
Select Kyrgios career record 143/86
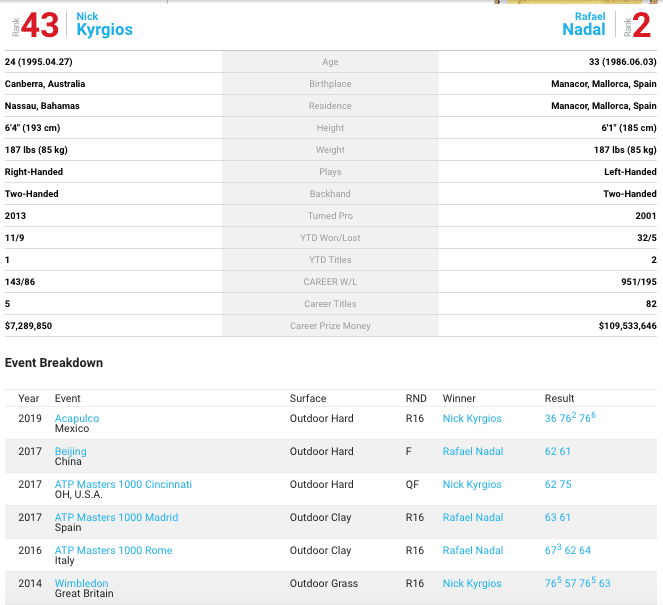tap(20, 282)
